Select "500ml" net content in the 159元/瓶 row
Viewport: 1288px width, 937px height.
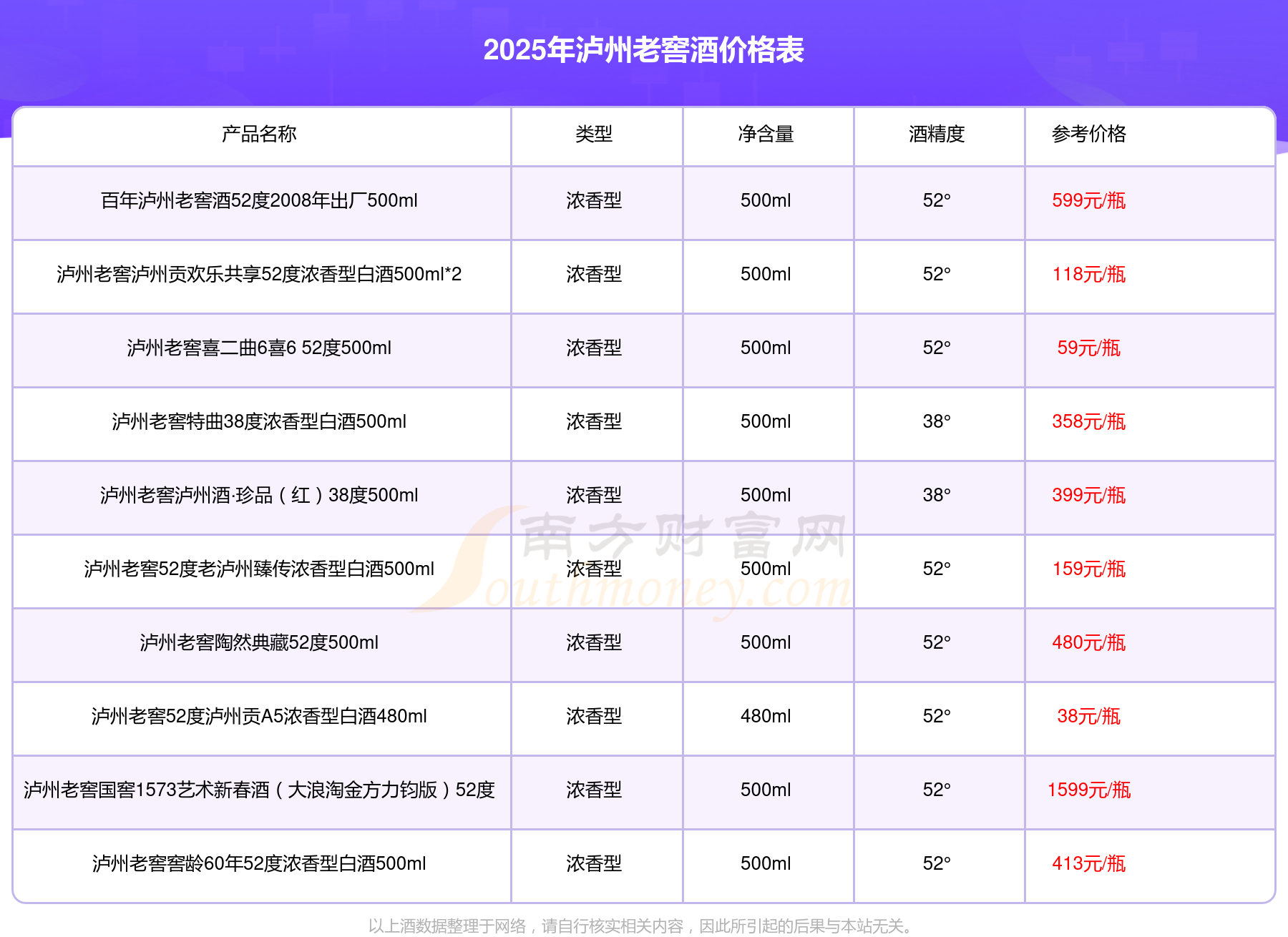click(766, 569)
